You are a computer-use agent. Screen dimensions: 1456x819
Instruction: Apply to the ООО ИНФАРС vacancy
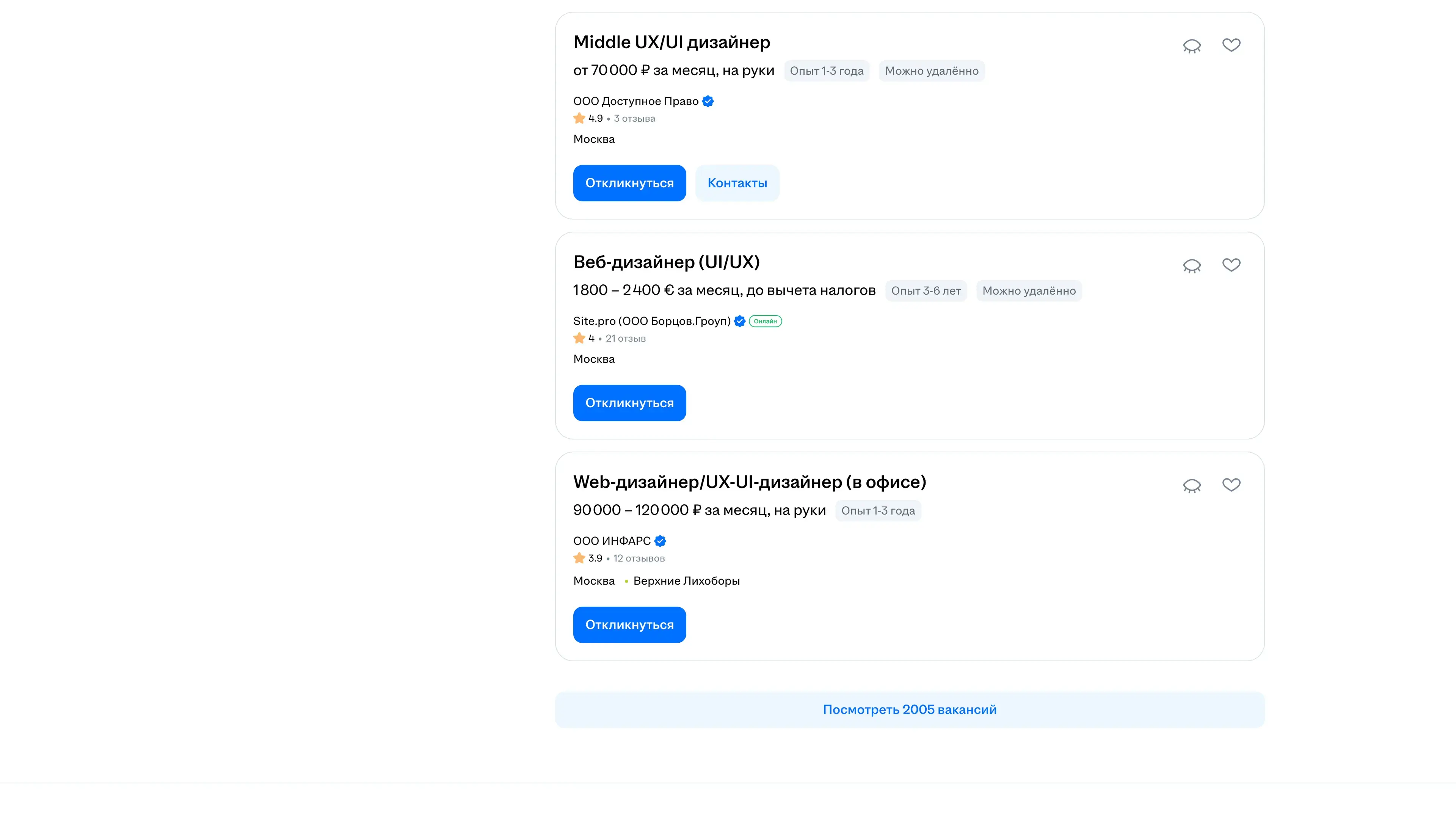(x=629, y=624)
